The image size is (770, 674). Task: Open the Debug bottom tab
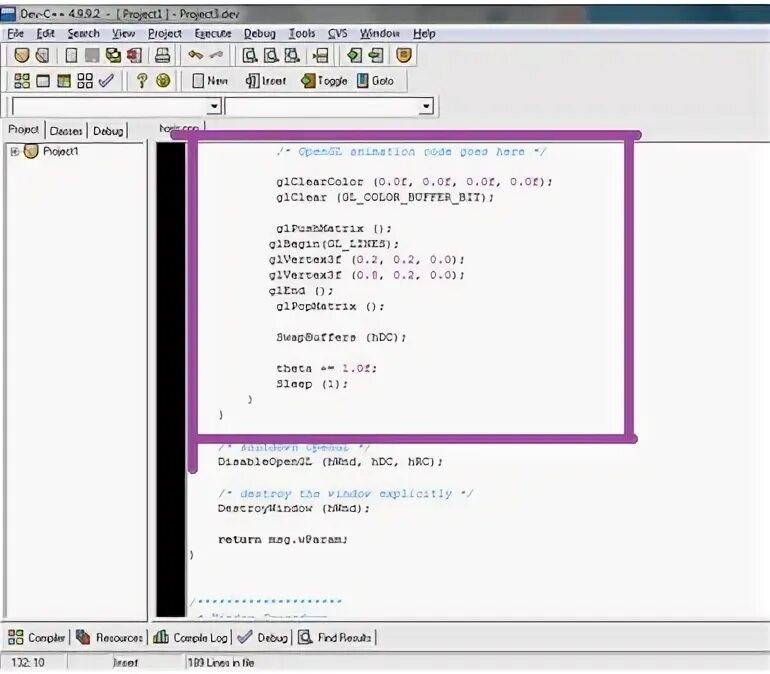click(262, 637)
